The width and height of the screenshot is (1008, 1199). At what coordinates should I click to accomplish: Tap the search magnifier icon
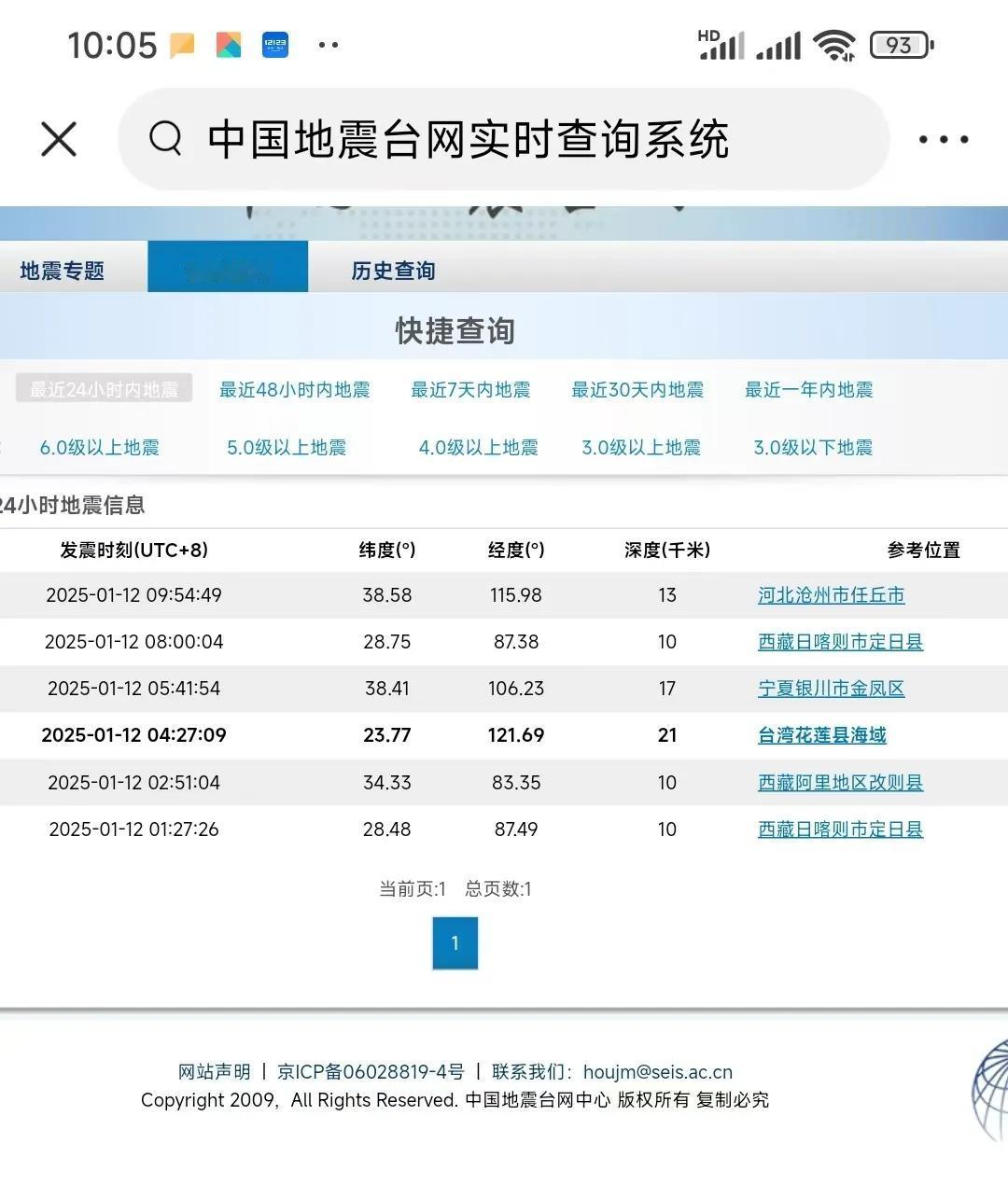[166, 138]
